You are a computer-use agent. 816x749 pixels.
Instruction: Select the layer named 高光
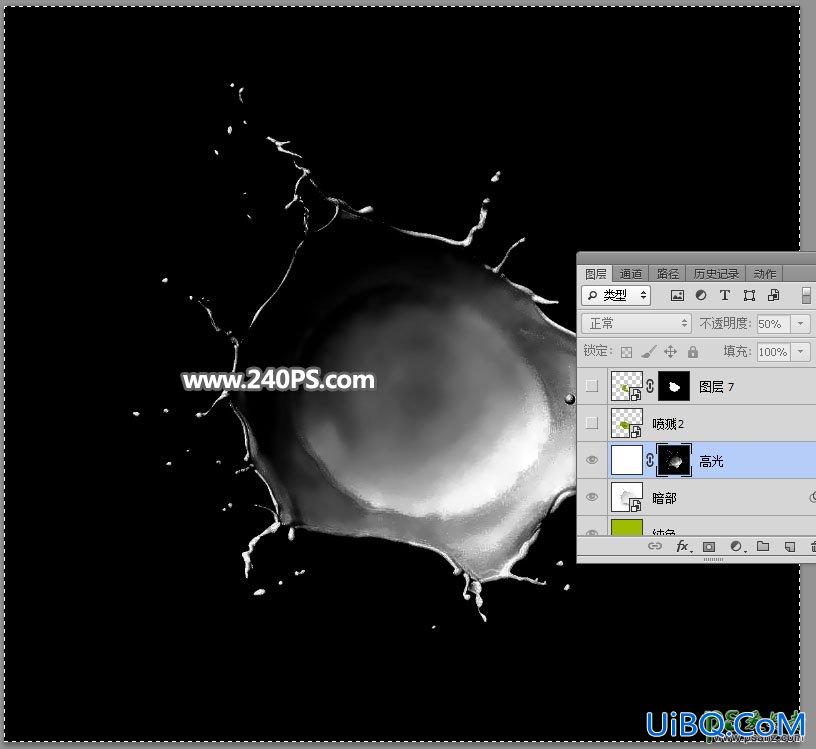711,461
